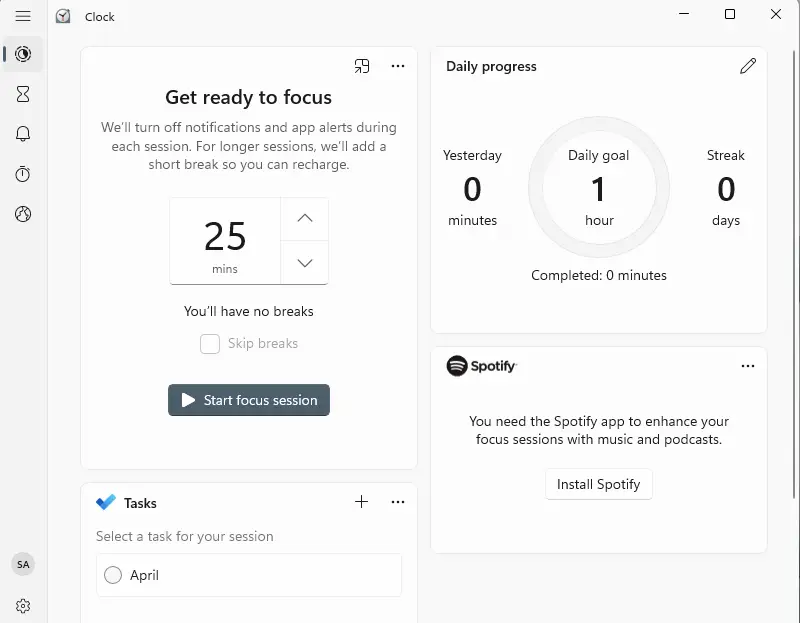Open the Clock app settings
Viewport: 800px width, 623px height.
[23, 606]
